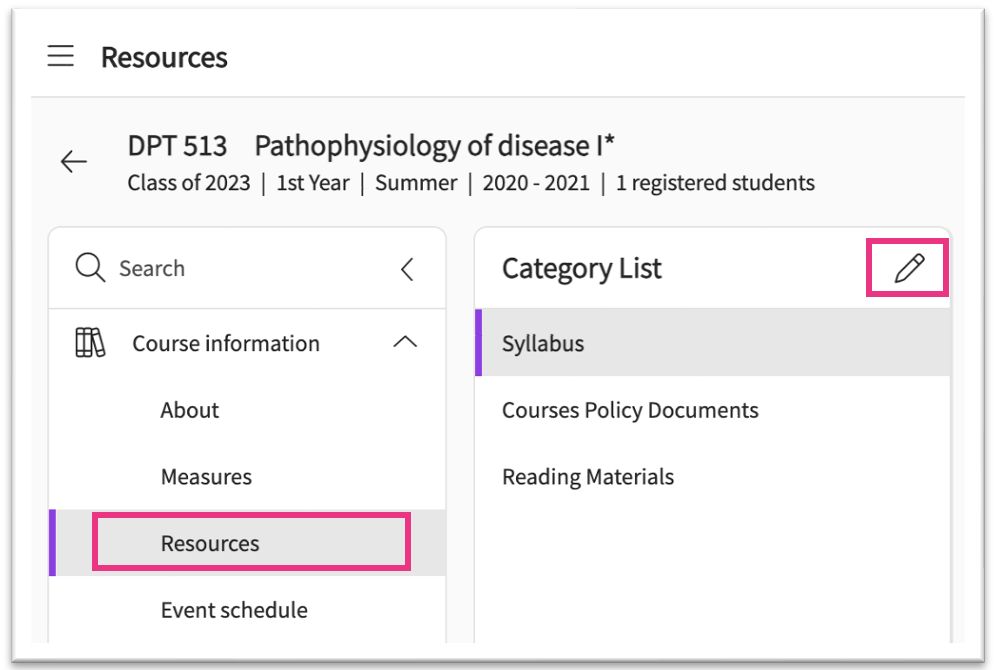Click the Category List heading
The width and height of the screenshot is (998, 670).
582,268
